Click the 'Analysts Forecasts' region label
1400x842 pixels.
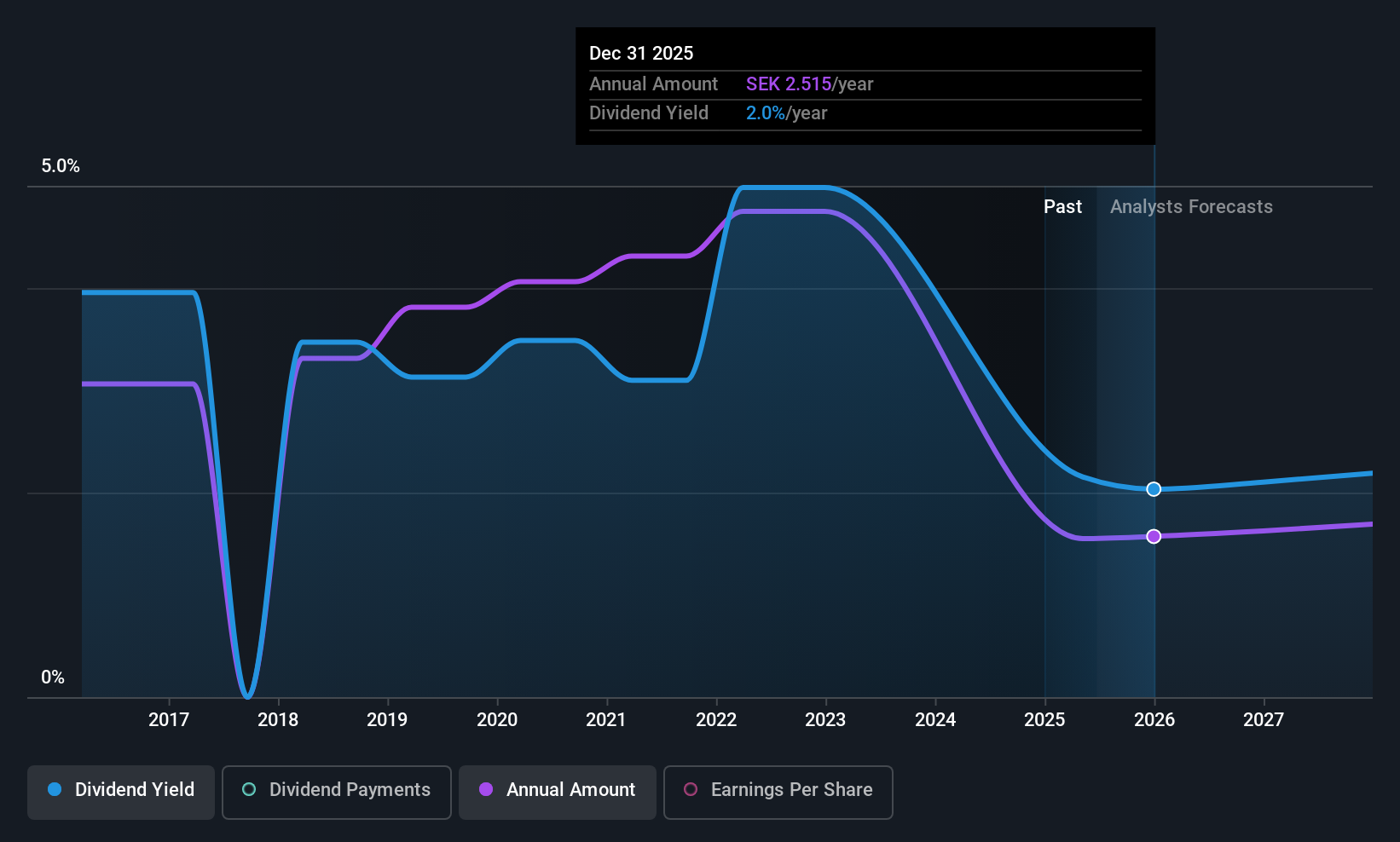pos(1191,207)
